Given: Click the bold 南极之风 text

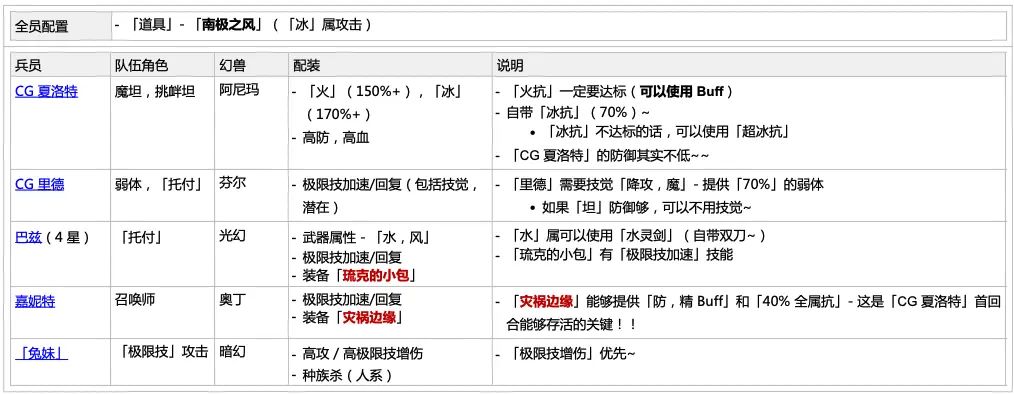Looking at the screenshot, I should pos(230,26).
